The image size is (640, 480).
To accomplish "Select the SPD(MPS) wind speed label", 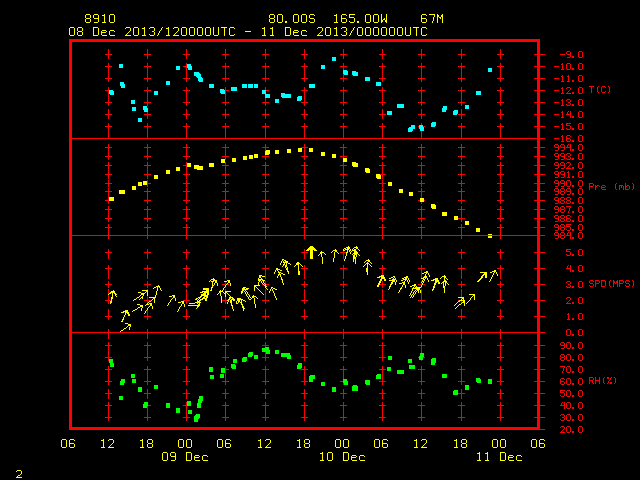I will pos(611,283).
